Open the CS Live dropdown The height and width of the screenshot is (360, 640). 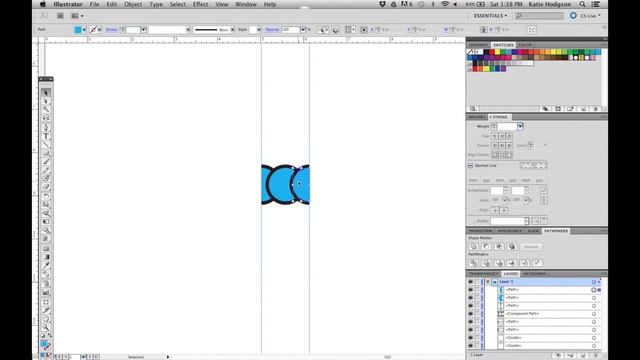pyautogui.click(x=591, y=16)
